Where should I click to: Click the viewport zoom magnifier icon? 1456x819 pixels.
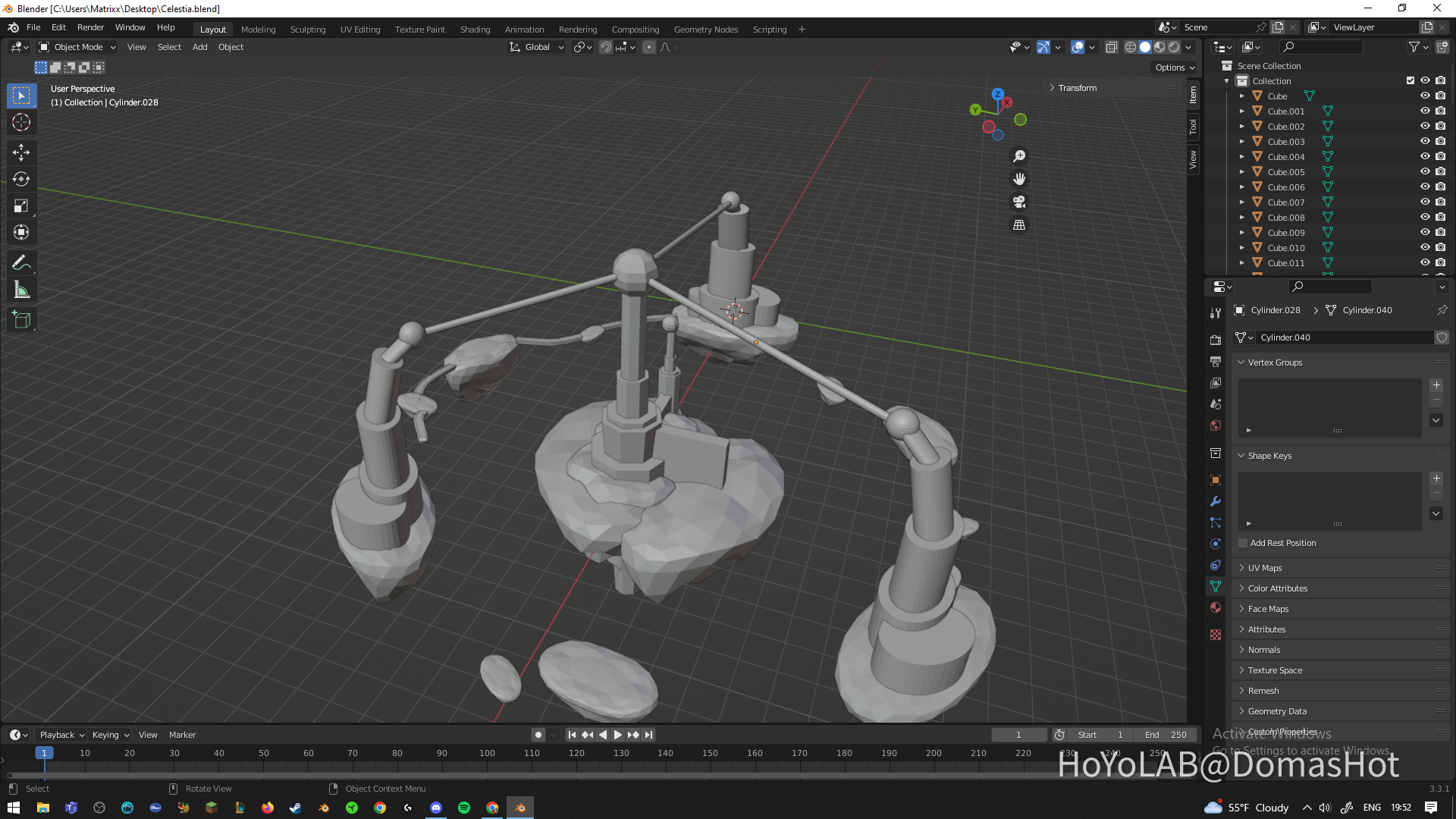[1019, 155]
